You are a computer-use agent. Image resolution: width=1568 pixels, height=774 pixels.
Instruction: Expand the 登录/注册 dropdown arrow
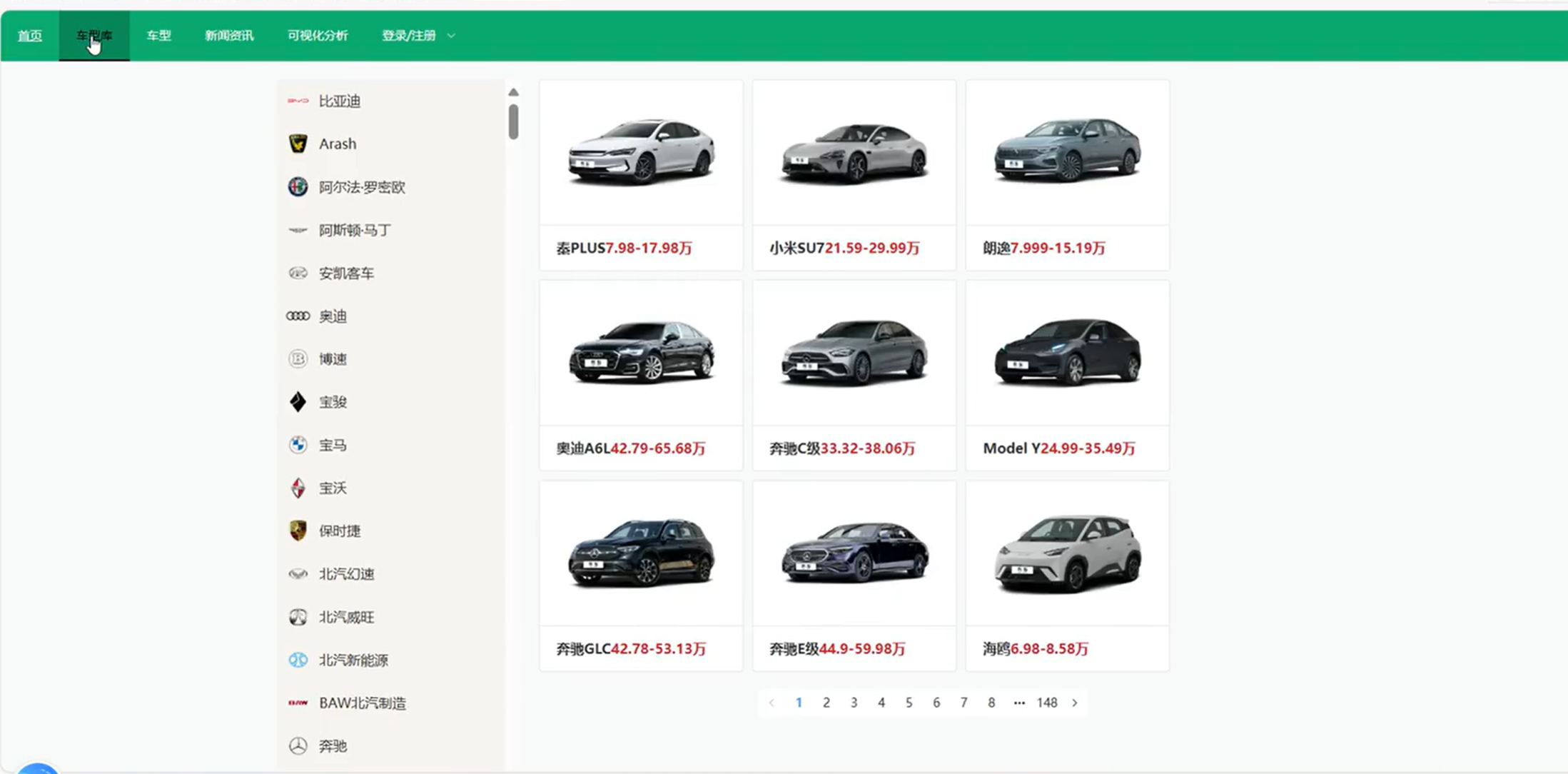[x=451, y=36]
